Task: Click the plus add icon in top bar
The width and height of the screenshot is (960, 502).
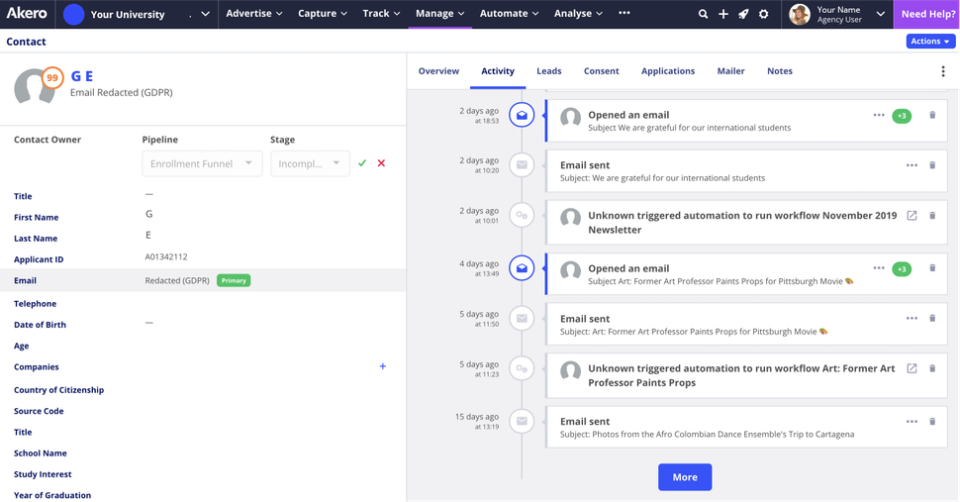Action: click(x=723, y=13)
